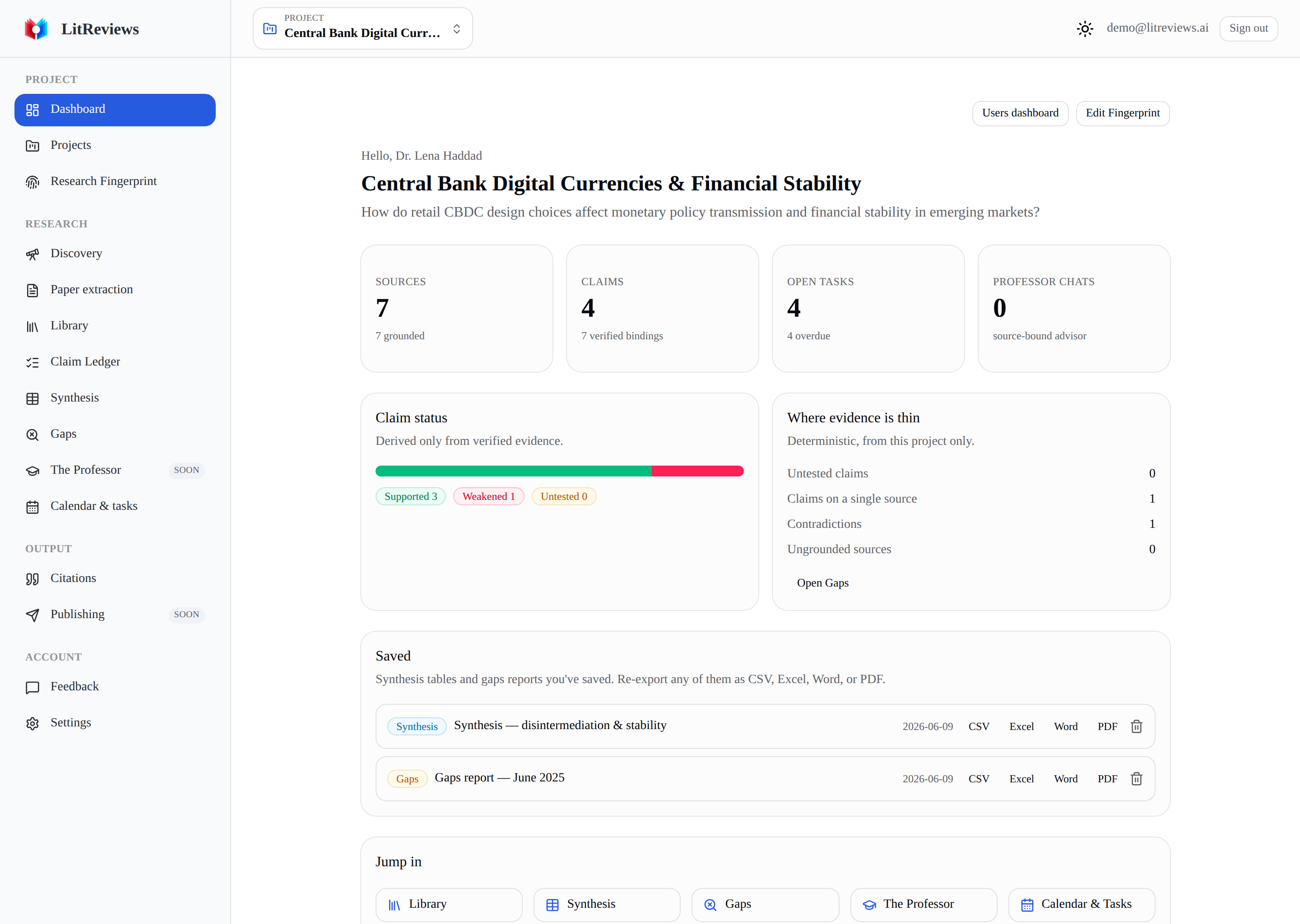Click the Gaps search icon in sidebar
The image size is (1300, 924).
click(32, 434)
